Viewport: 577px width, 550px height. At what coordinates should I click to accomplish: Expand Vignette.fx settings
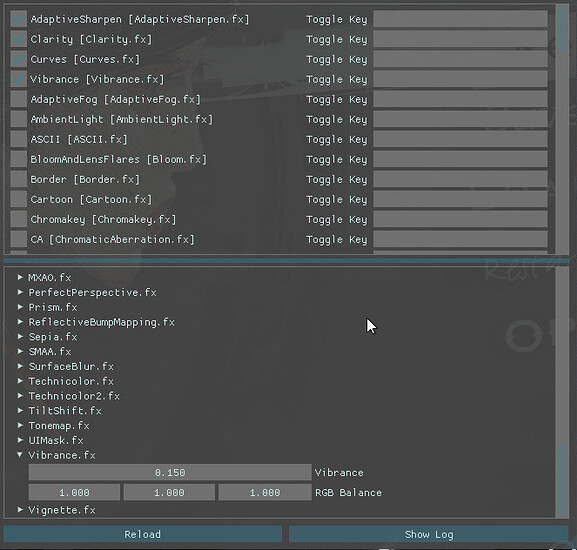coord(20,510)
